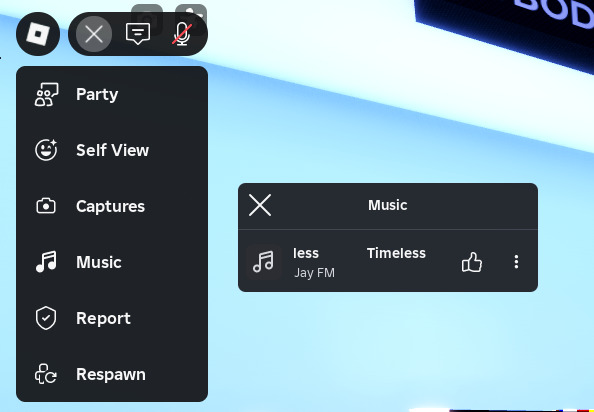This screenshot has height=412, width=594.
Task: Unmute the microphone
Action: pyautogui.click(x=182, y=34)
